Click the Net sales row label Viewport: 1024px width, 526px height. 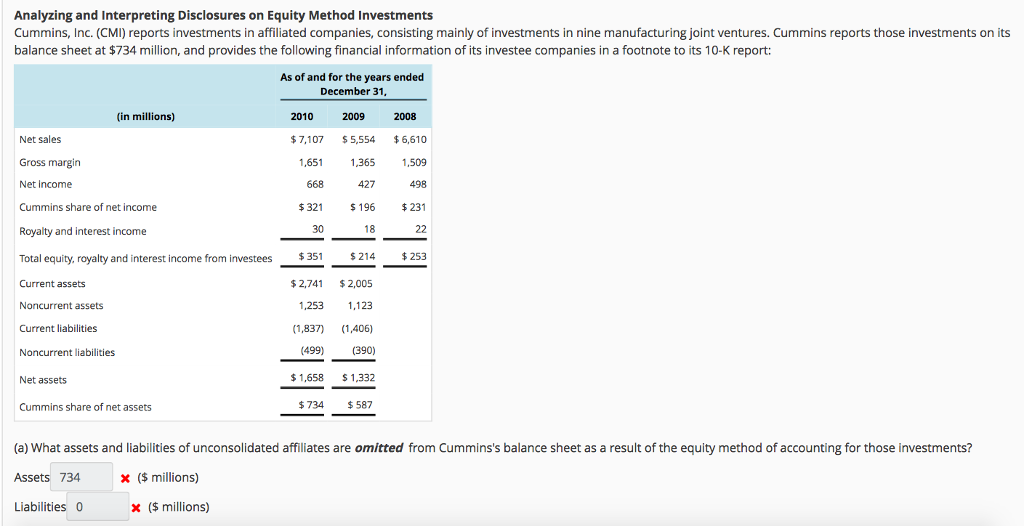pos(40,139)
